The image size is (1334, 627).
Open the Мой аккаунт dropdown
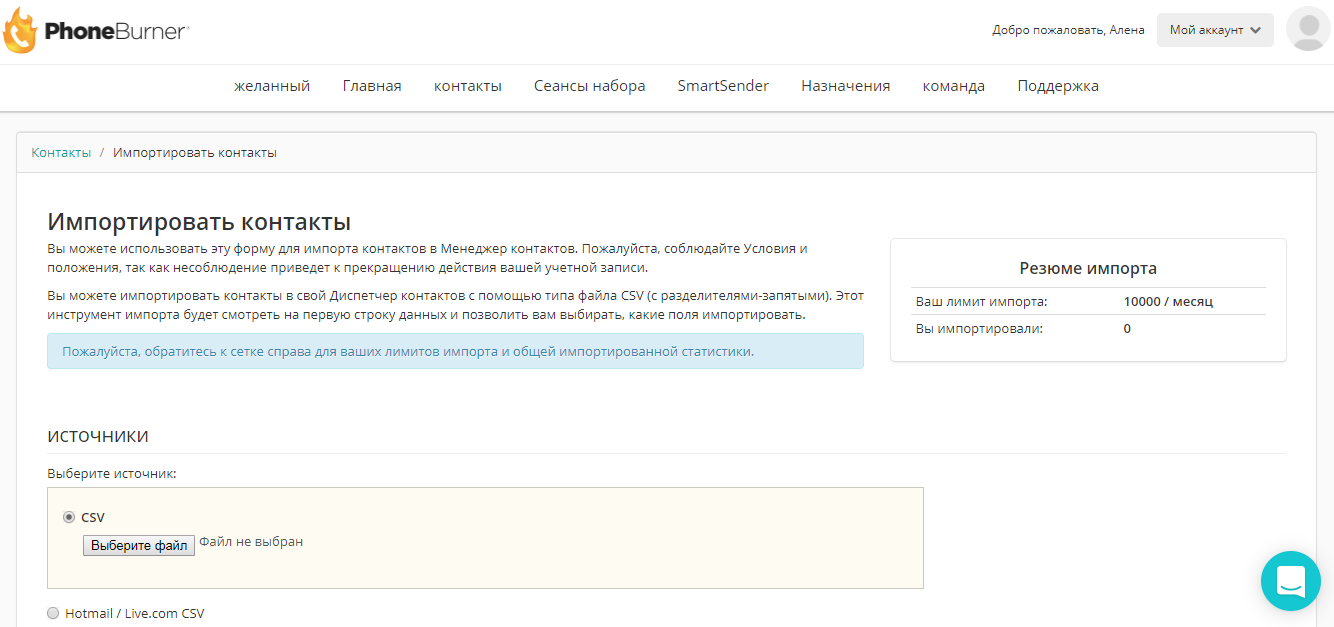tap(1215, 30)
